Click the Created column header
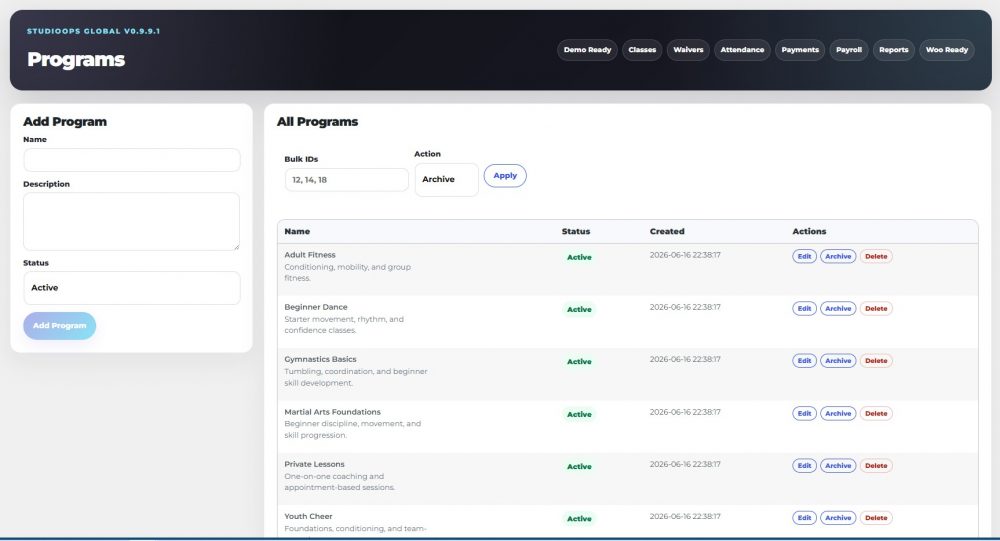 [x=667, y=232]
